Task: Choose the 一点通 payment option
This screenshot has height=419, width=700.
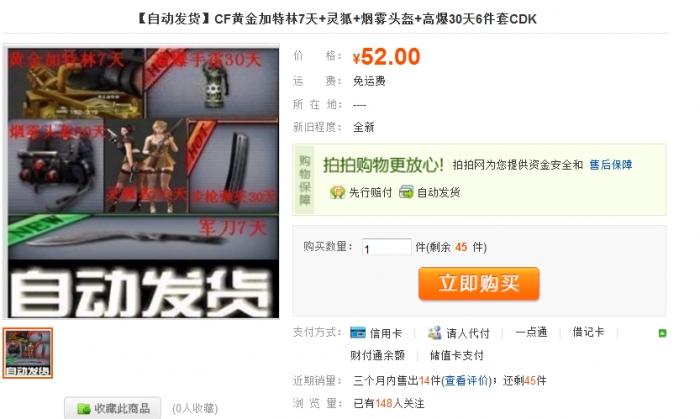Action: click(531, 332)
